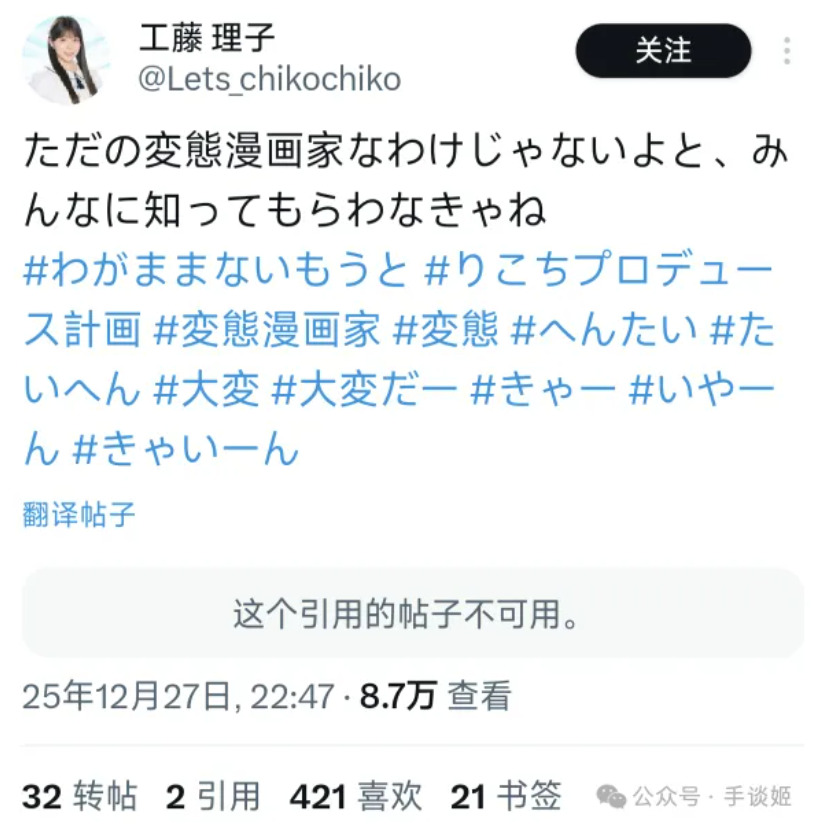View the 32 转帖 reposts list
This screenshot has width=815, height=824.
tap(80, 796)
